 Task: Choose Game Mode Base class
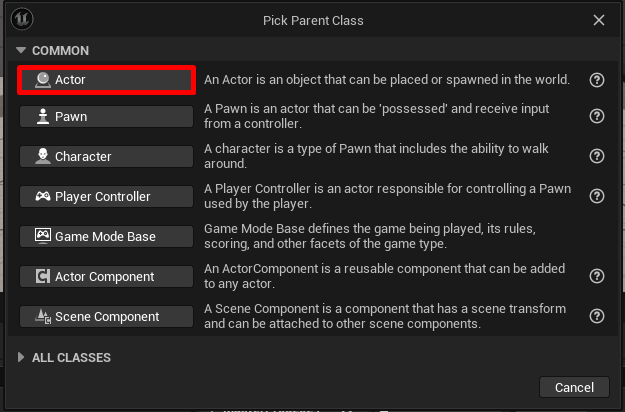pyautogui.click(x=106, y=236)
